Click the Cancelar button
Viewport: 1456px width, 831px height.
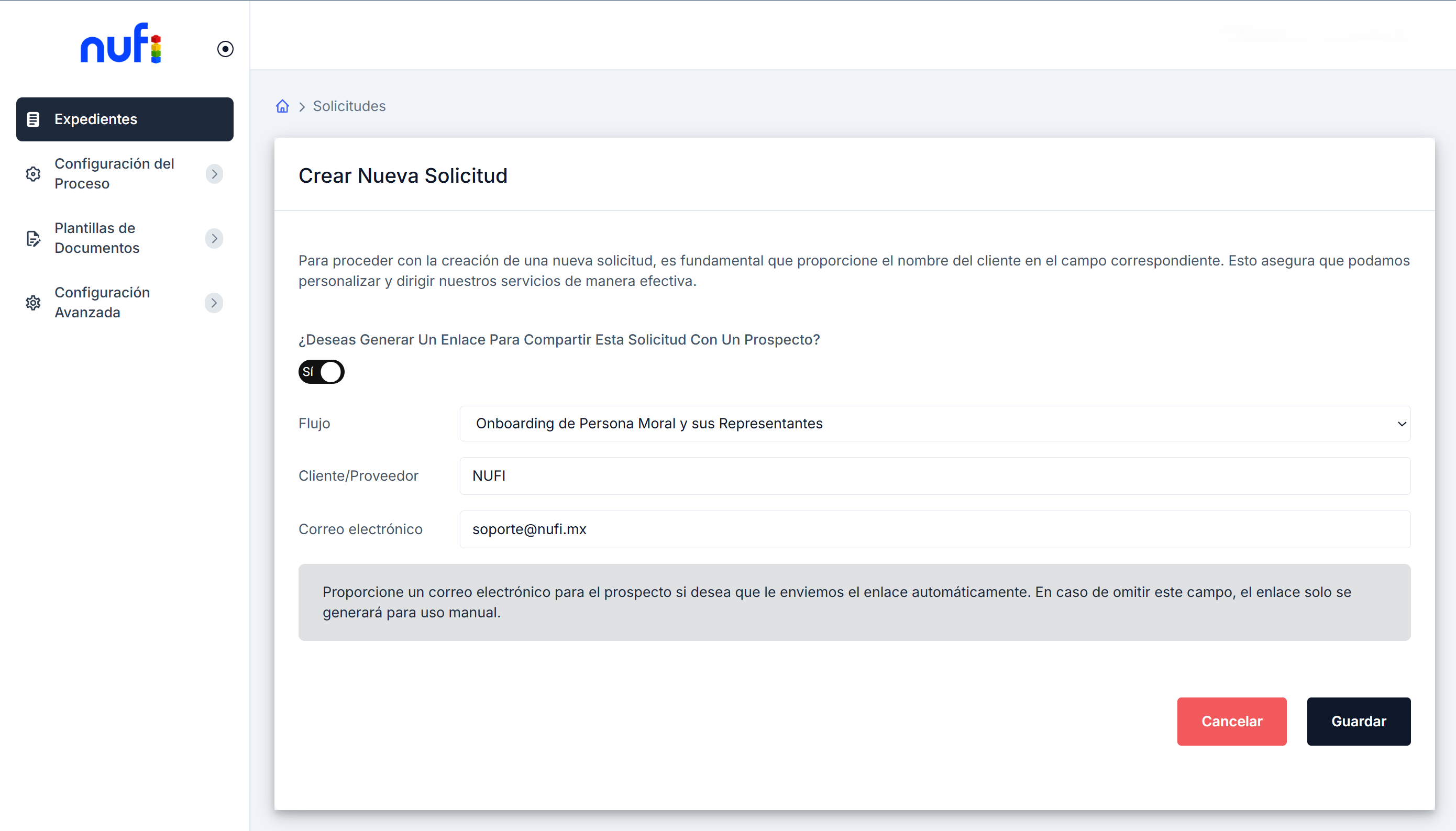[x=1231, y=721]
